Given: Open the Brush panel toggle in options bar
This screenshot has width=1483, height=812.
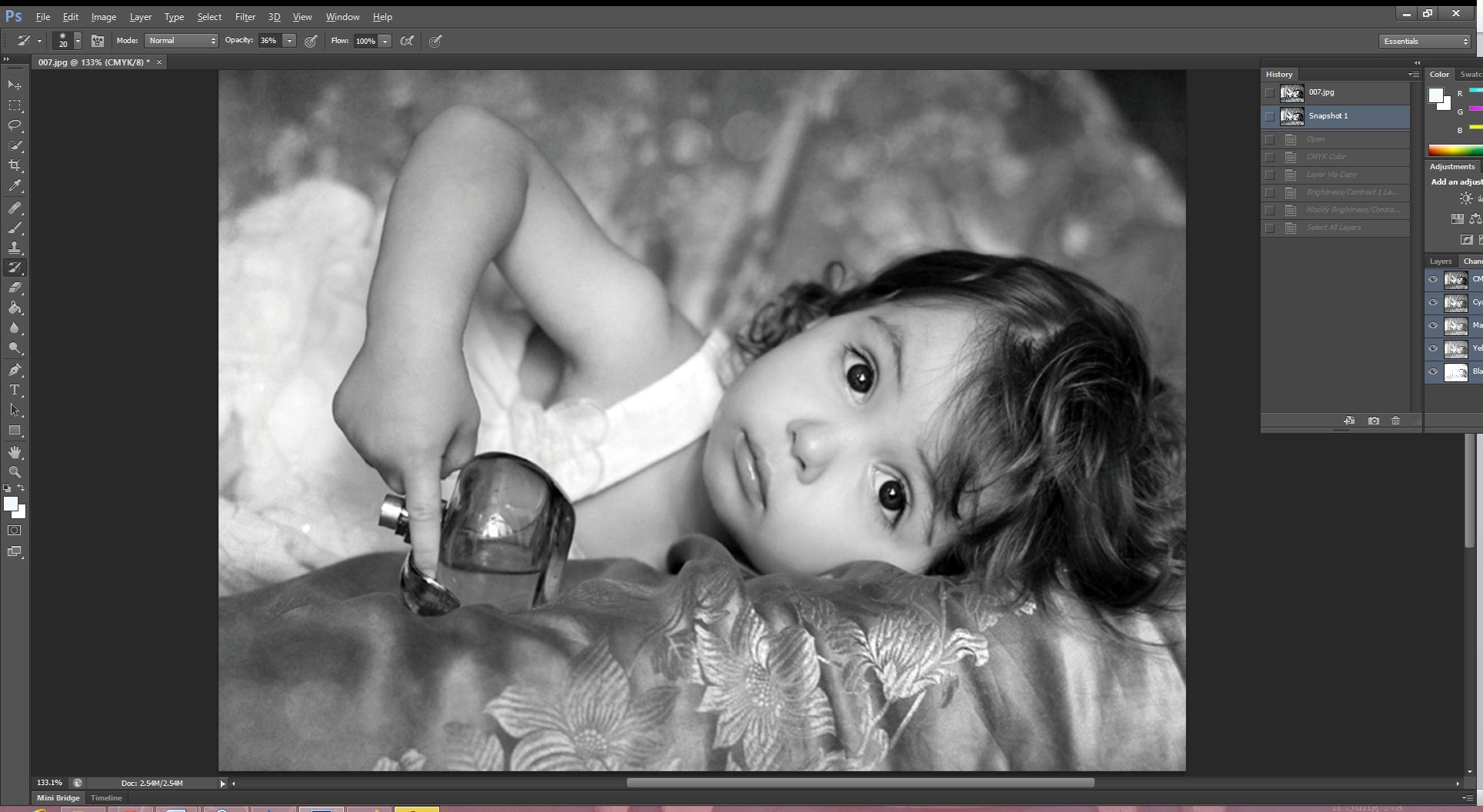Looking at the screenshot, I should pos(98,41).
